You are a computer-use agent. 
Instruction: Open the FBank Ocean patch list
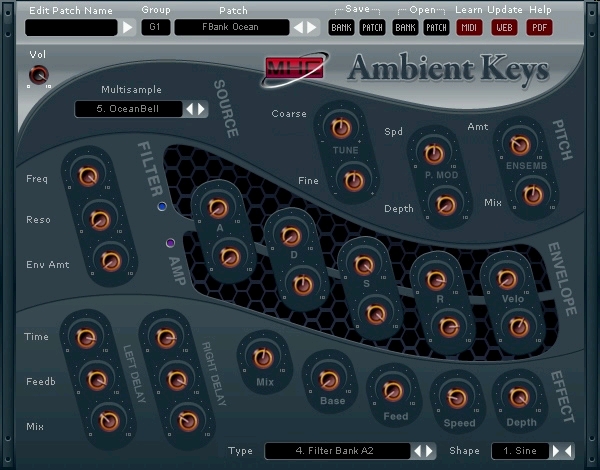232,27
